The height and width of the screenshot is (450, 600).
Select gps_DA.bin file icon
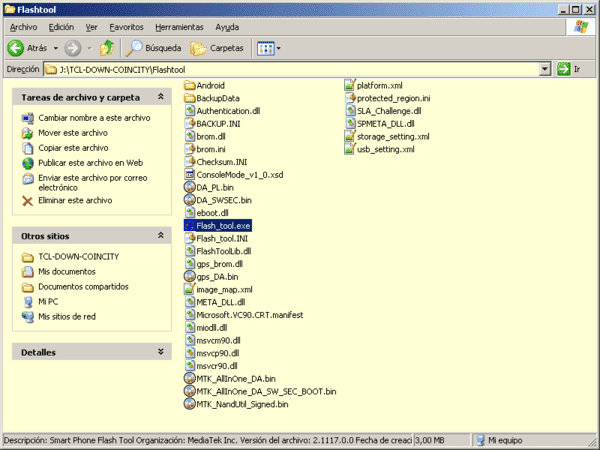[189, 277]
